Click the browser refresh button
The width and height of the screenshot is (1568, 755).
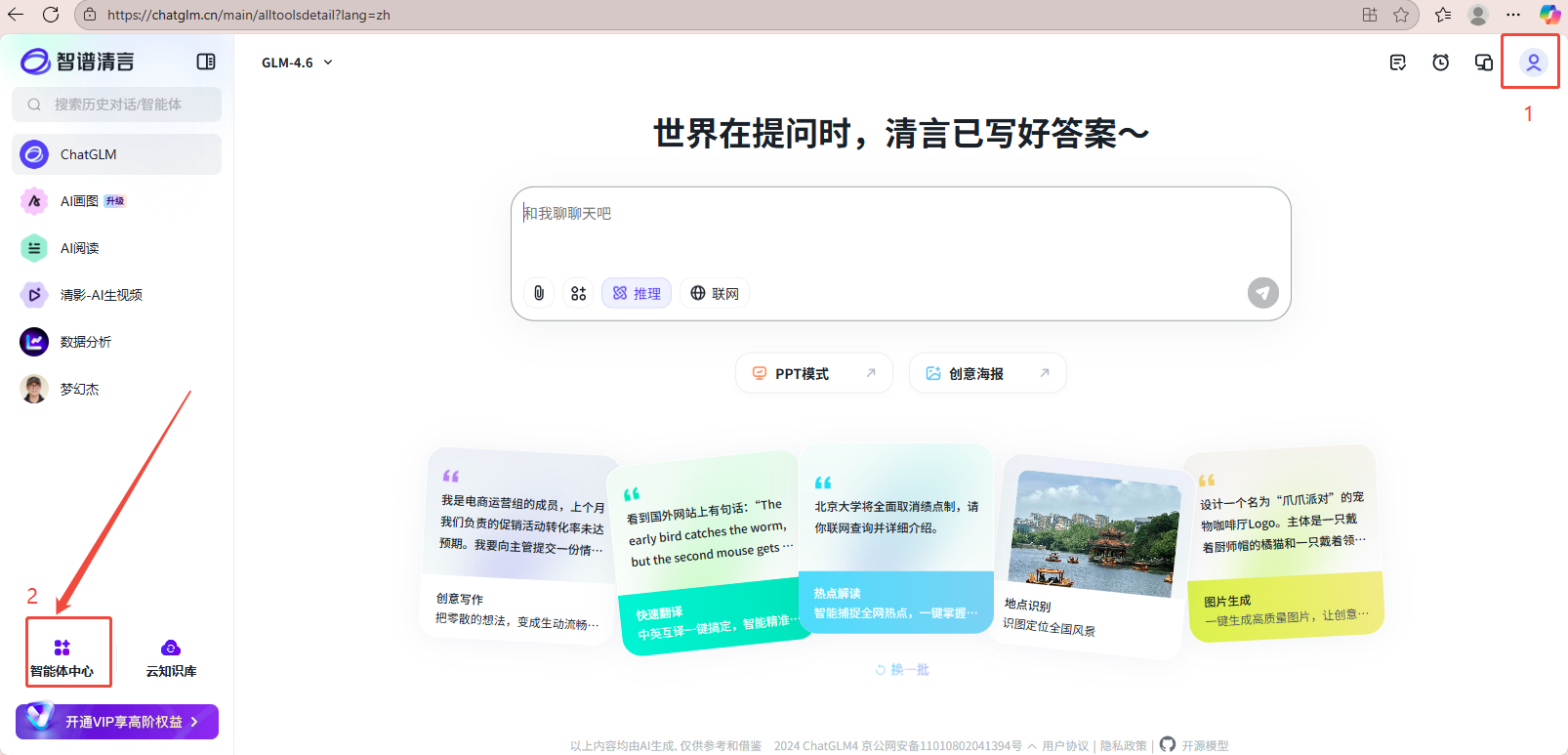(51, 15)
